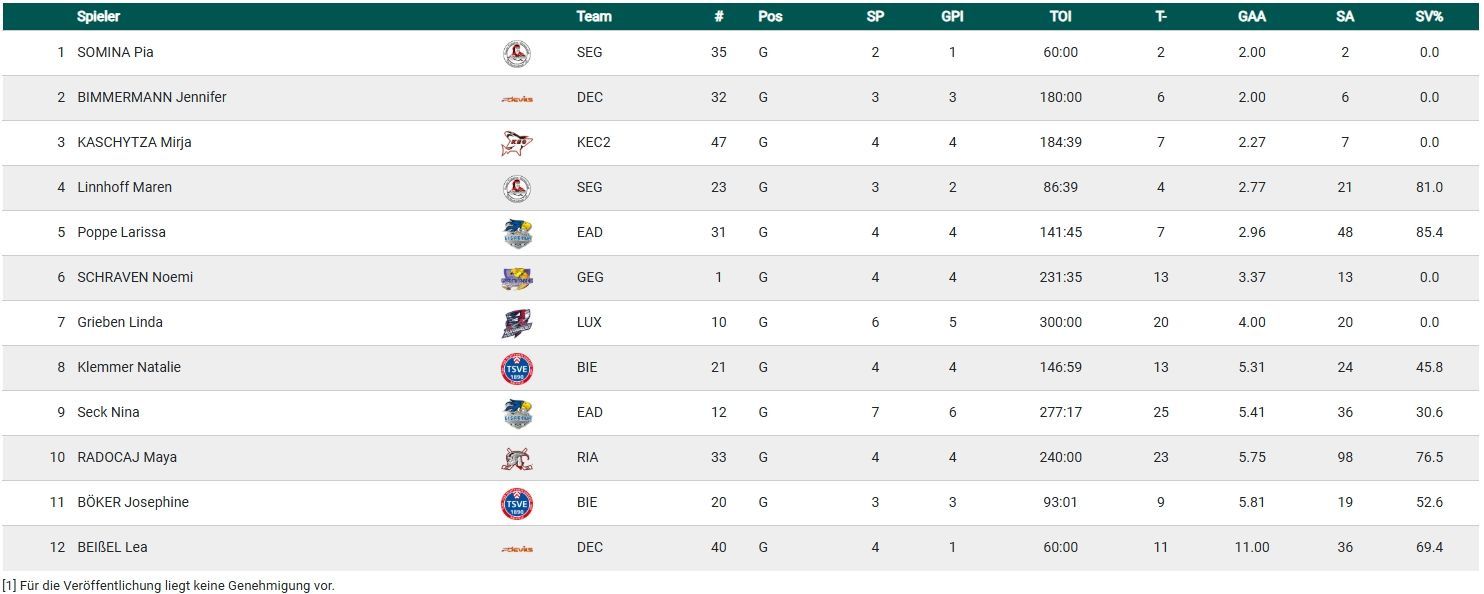Open team link EAD for Seck Nina

pyautogui.click(x=590, y=412)
